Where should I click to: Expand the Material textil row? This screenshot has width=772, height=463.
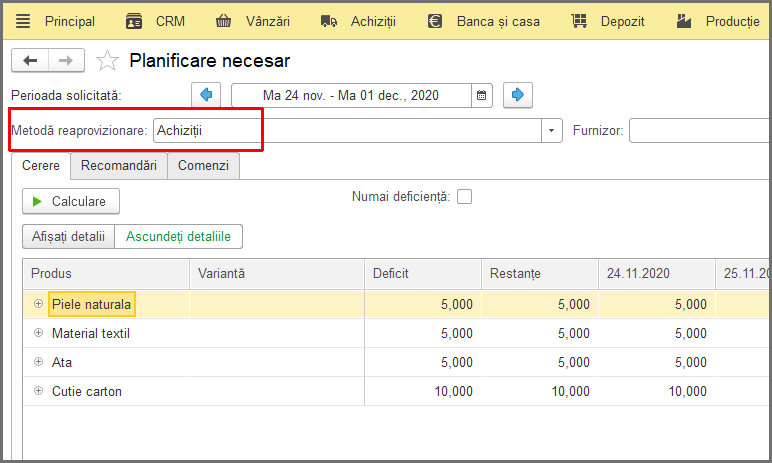click(38, 333)
